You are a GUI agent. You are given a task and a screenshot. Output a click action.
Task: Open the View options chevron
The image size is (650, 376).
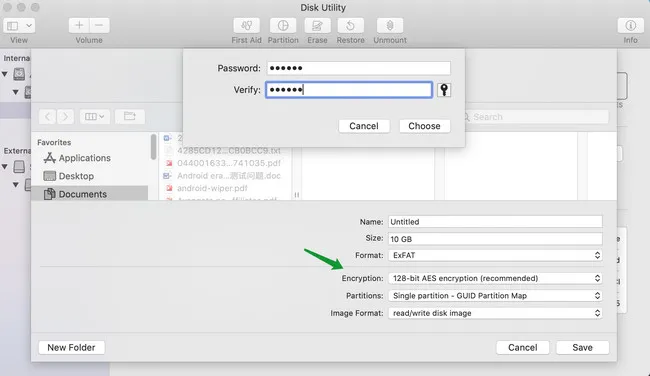(x=29, y=26)
